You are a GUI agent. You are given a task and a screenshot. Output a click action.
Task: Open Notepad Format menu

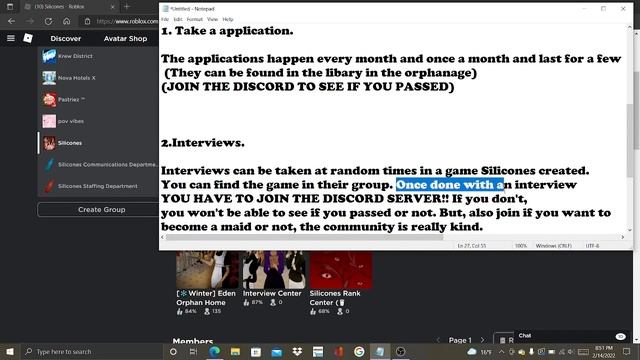click(x=195, y=19)
